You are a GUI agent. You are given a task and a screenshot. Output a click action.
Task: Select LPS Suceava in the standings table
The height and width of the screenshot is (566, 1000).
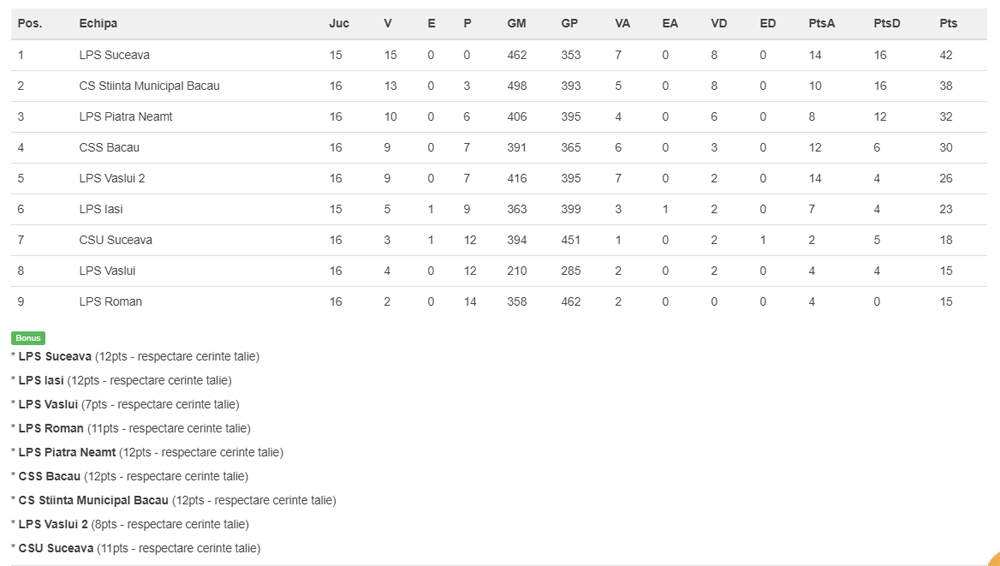click(x=114, y=55)
